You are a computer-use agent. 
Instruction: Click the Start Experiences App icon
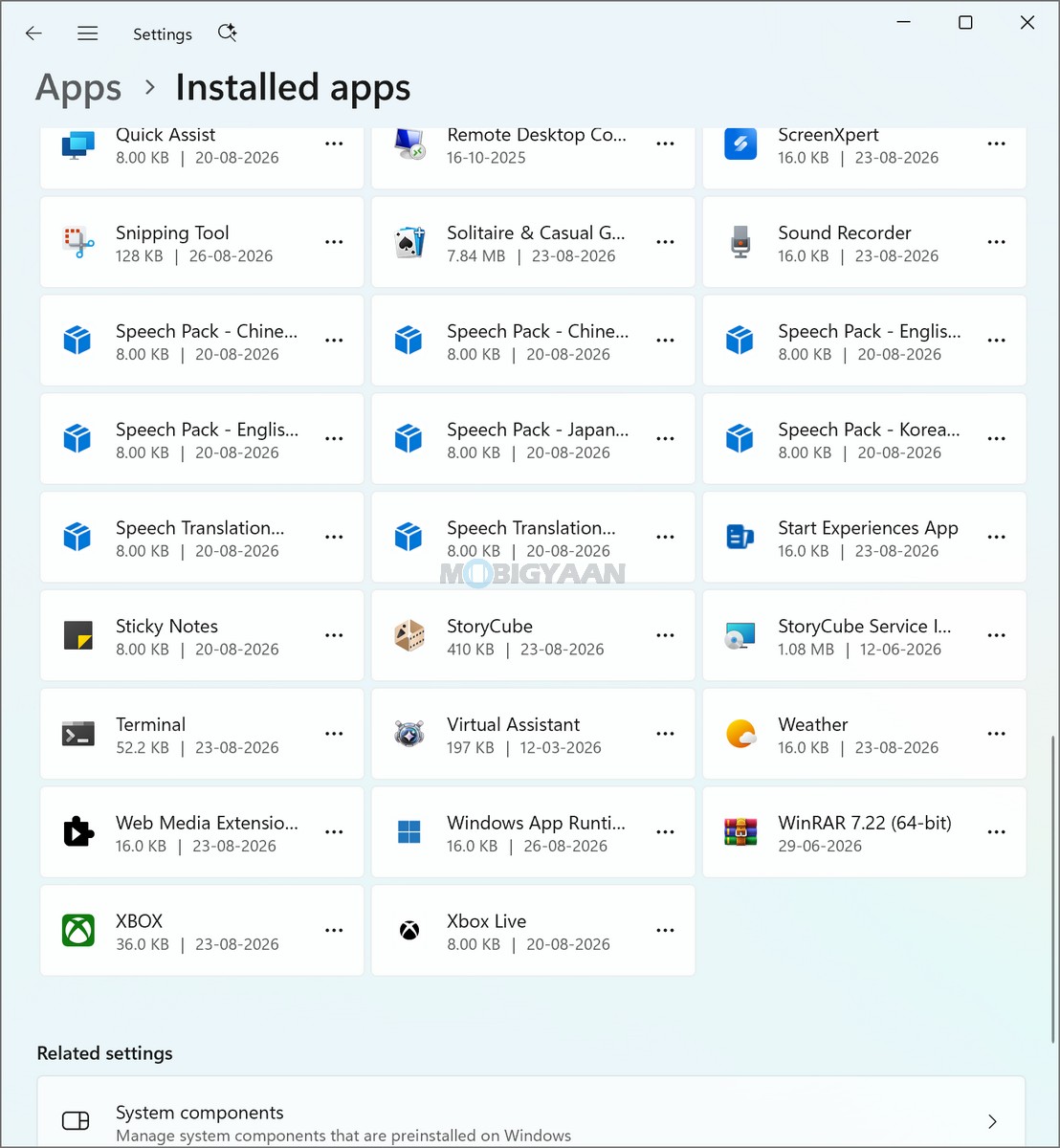[x=740, y=538]
